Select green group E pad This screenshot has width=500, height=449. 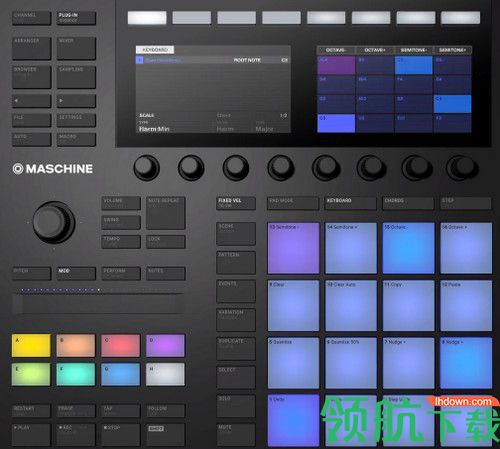tap(31, 374)
